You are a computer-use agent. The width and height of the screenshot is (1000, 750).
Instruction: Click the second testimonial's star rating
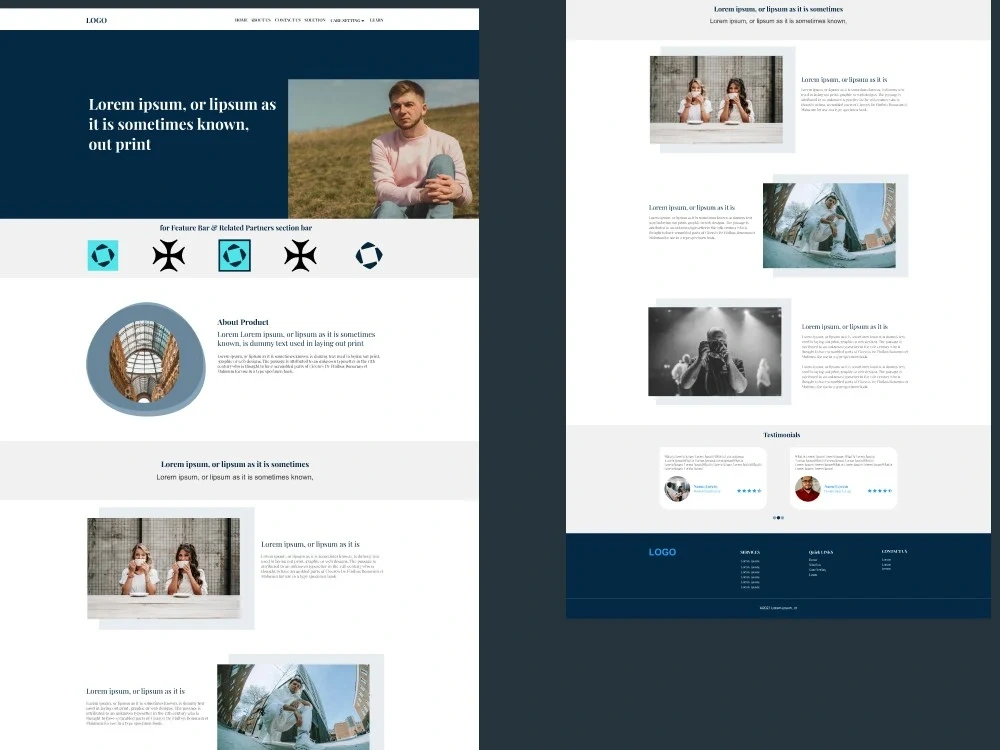click(880, 490)
